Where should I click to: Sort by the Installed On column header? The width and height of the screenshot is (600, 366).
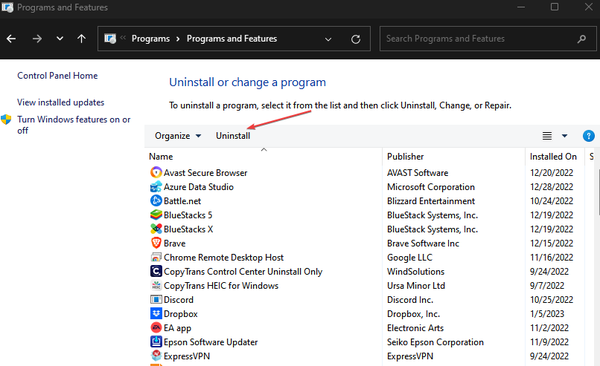pos(553,157)
